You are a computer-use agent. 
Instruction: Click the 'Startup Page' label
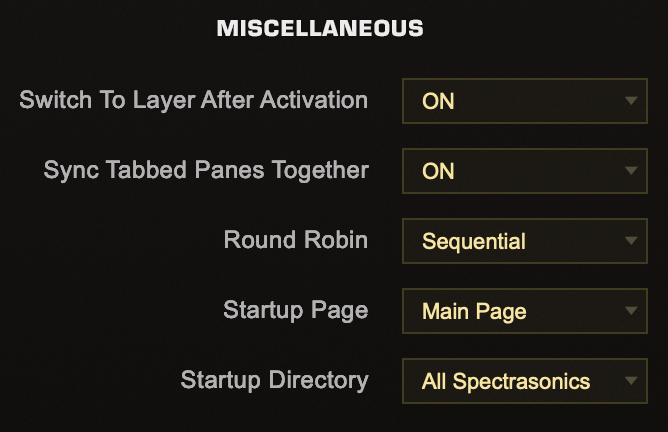point(296,310)
